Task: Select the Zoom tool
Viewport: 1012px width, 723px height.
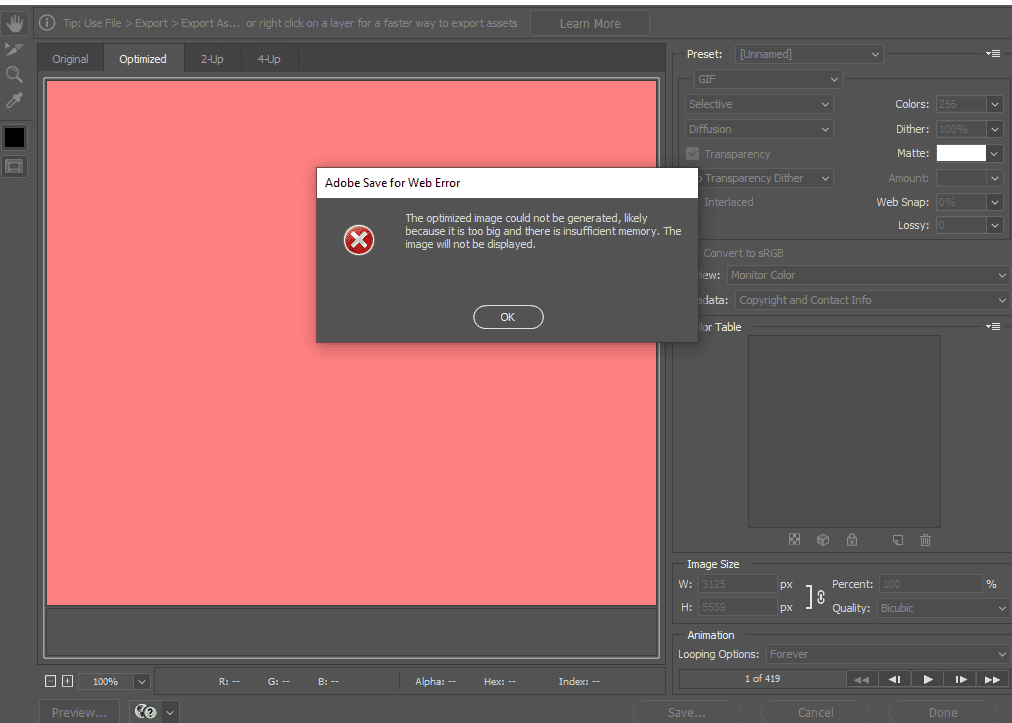Action: pyautogui.click(x=14, y=74)
